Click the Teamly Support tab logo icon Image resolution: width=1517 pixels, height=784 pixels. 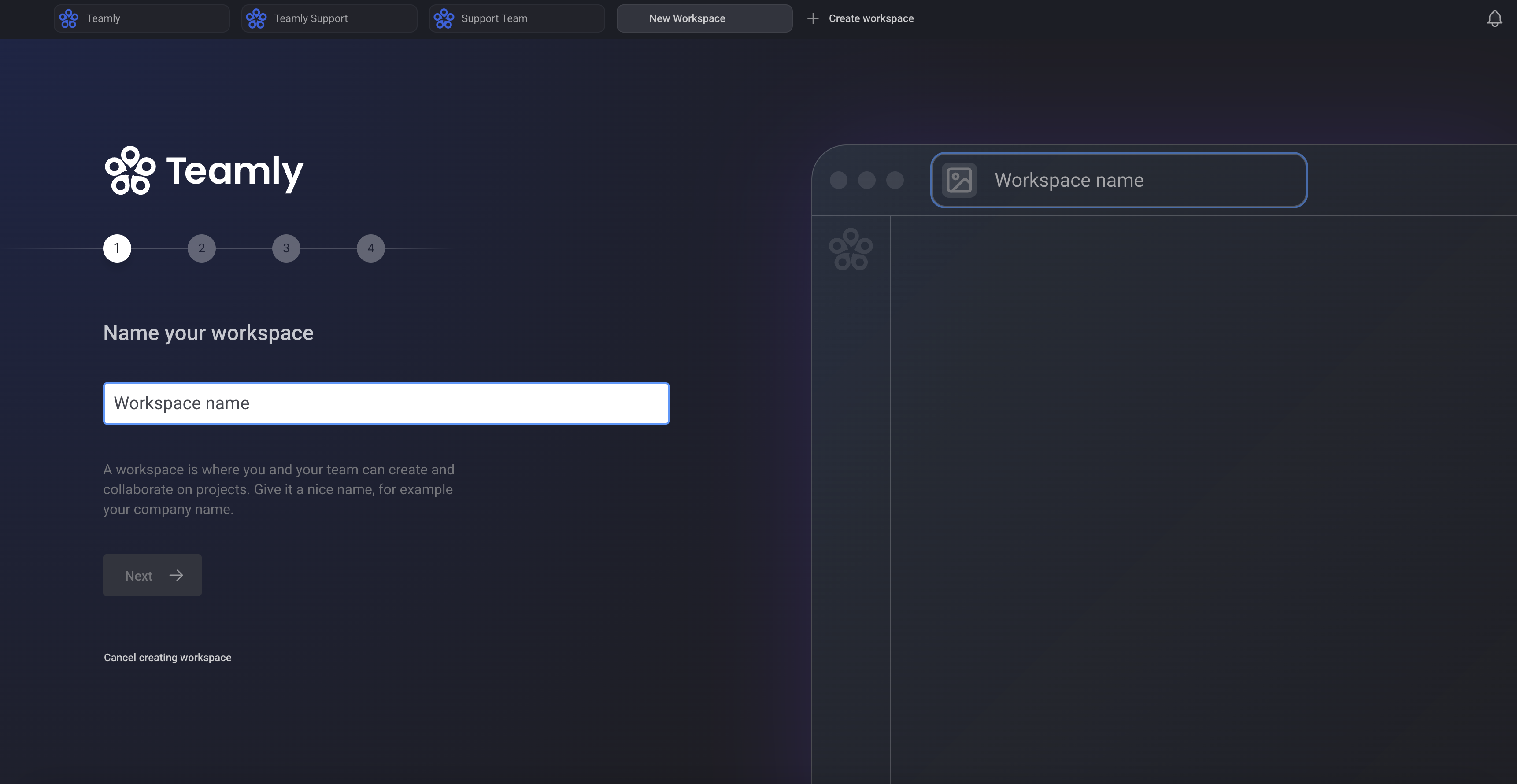(x=256, y=19)
